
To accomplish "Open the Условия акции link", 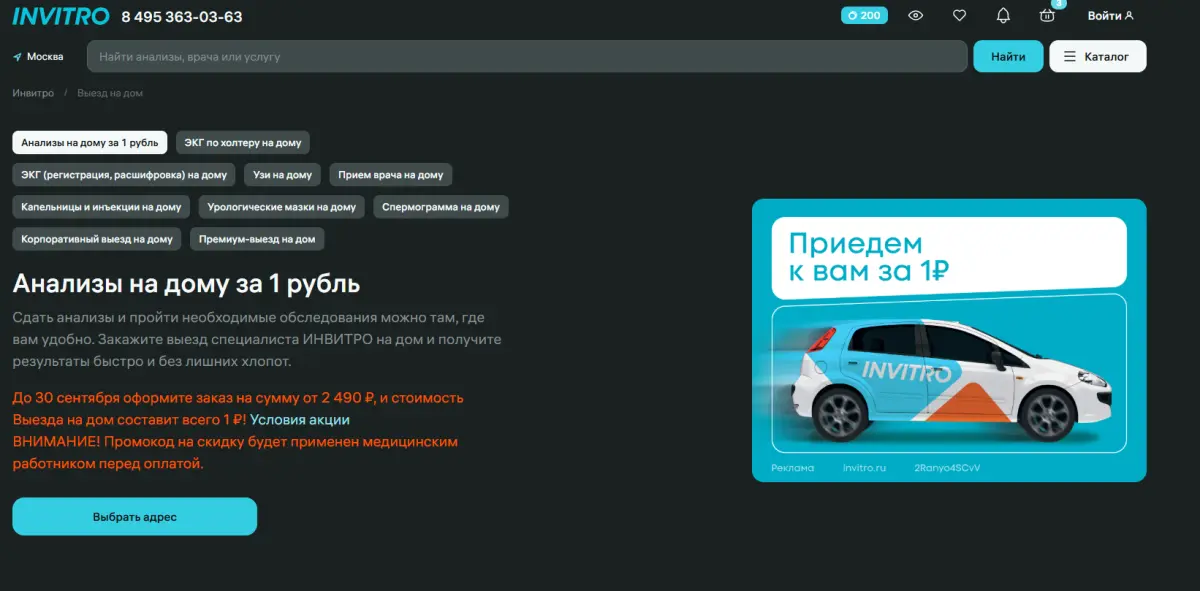I will click(x=300, y=420).
